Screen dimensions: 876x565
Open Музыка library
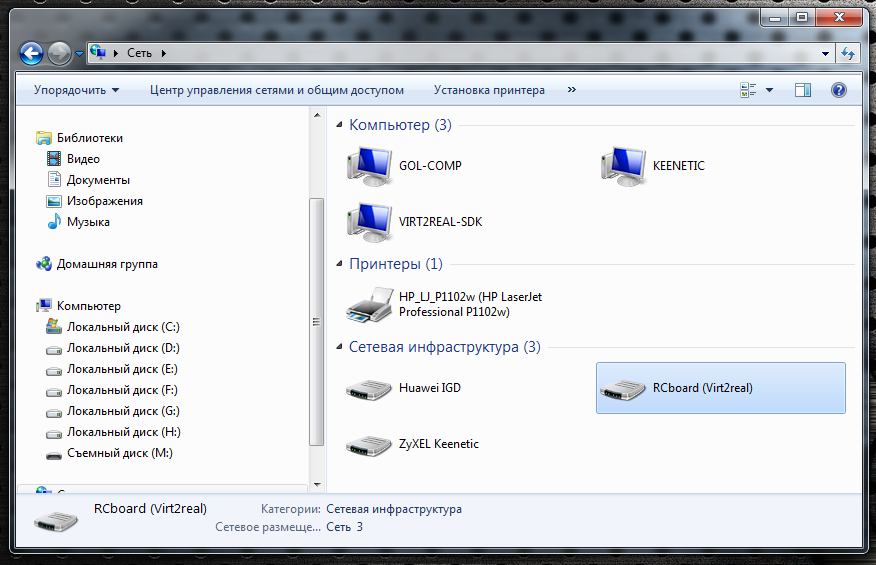click(88, 222)
